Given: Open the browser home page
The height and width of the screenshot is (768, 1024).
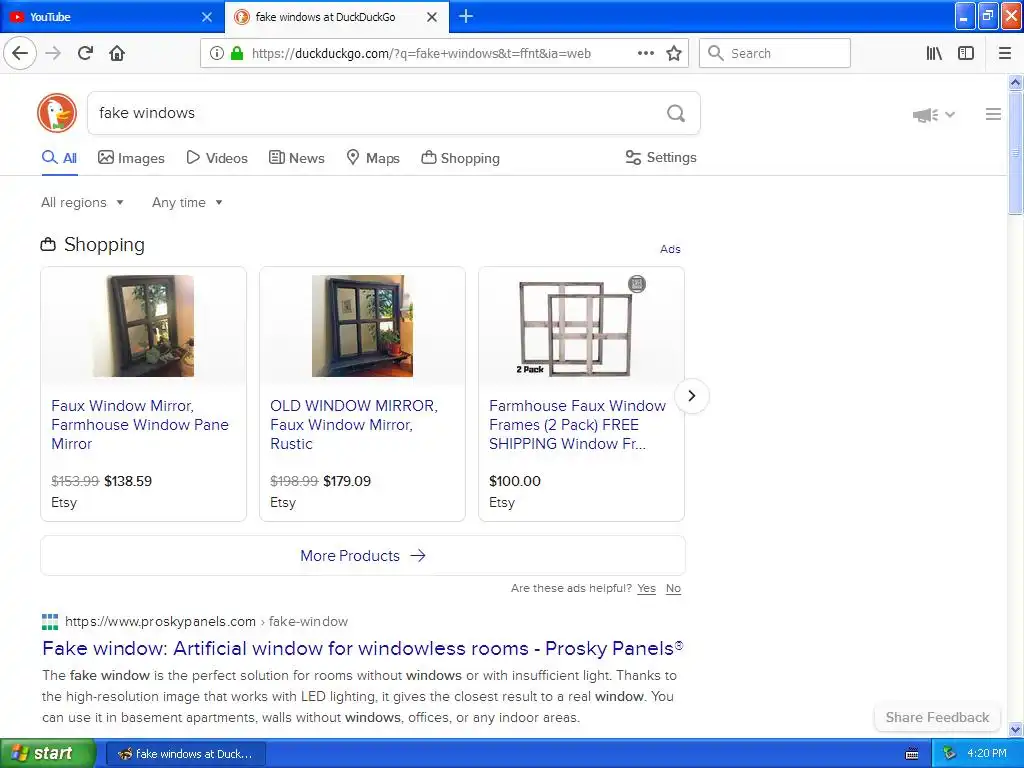Looking at the screenshot, I should click(x=117, y=53).
